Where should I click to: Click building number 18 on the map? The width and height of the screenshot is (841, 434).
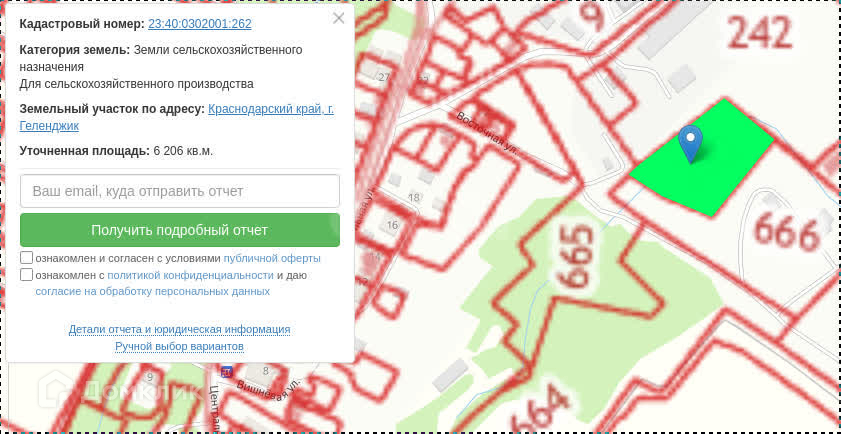tap(414, 198)
